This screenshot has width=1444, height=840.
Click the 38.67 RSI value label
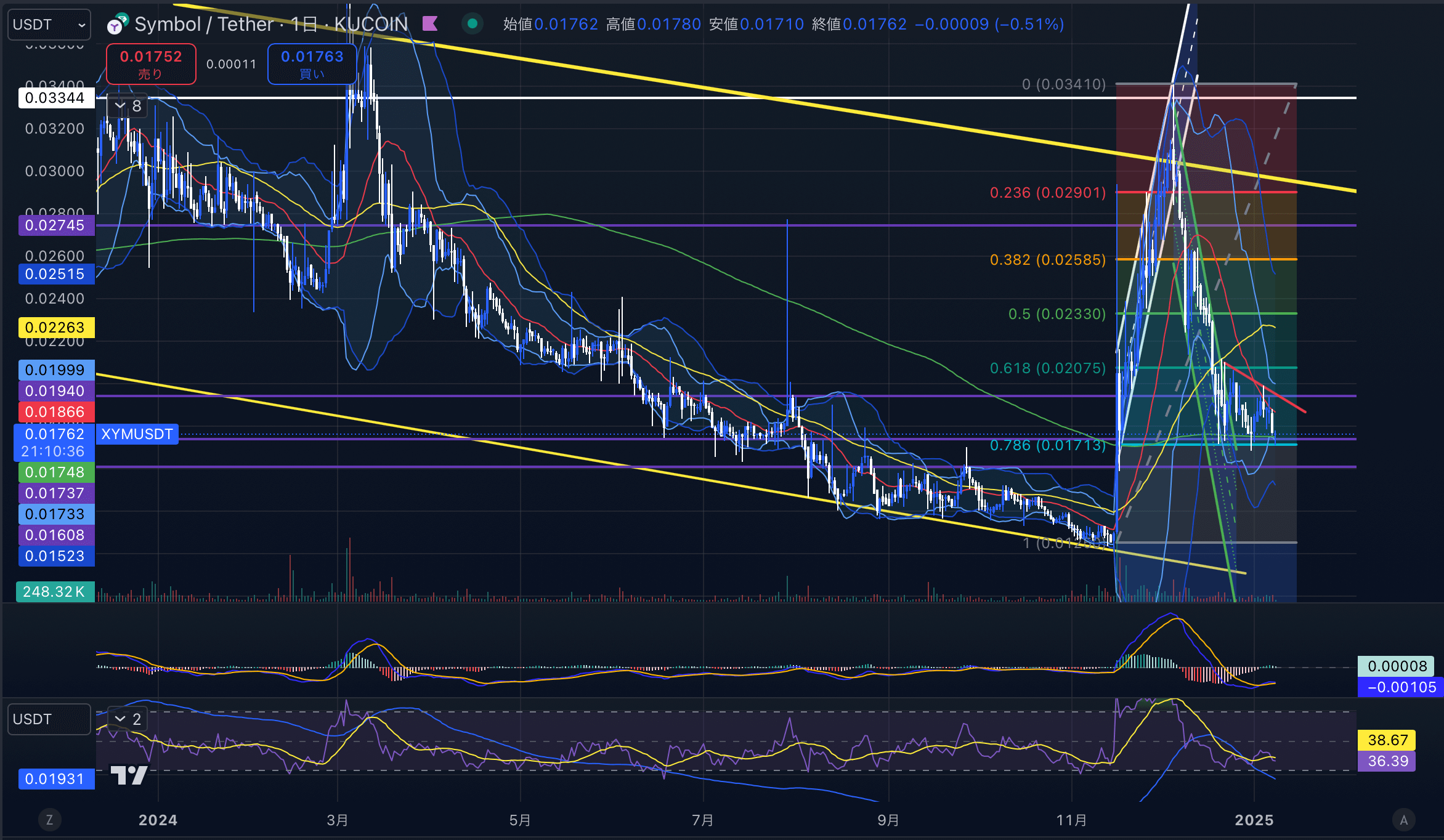coord(1387,740)
